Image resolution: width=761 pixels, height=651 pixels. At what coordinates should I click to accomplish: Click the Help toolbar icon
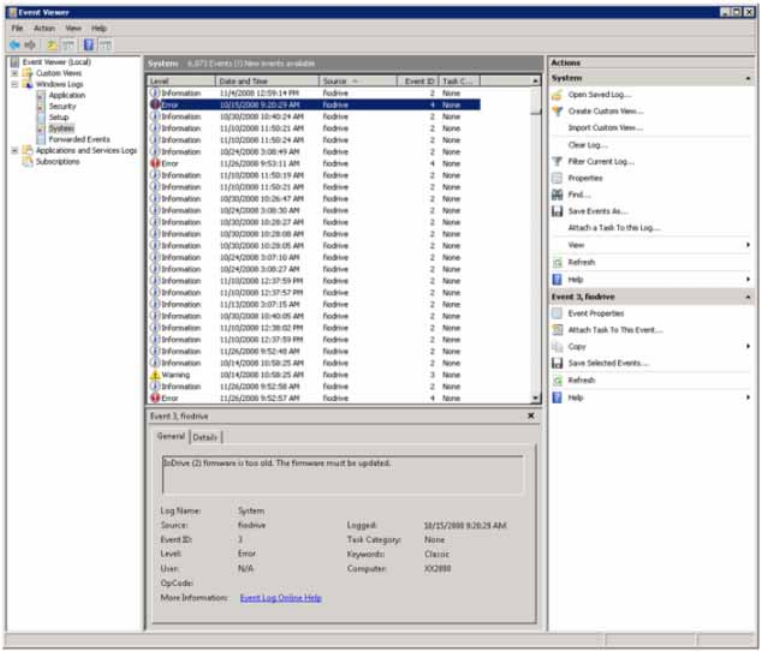[89, 45]
